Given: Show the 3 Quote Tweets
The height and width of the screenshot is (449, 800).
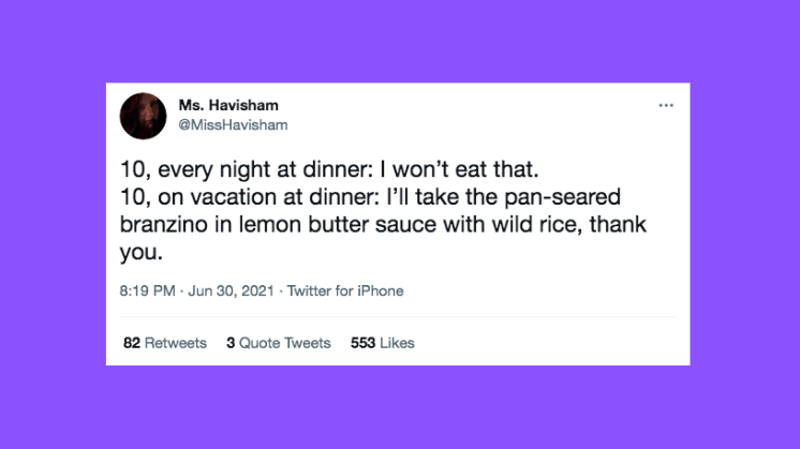Looking at the screenshot, I should [279, 343].
